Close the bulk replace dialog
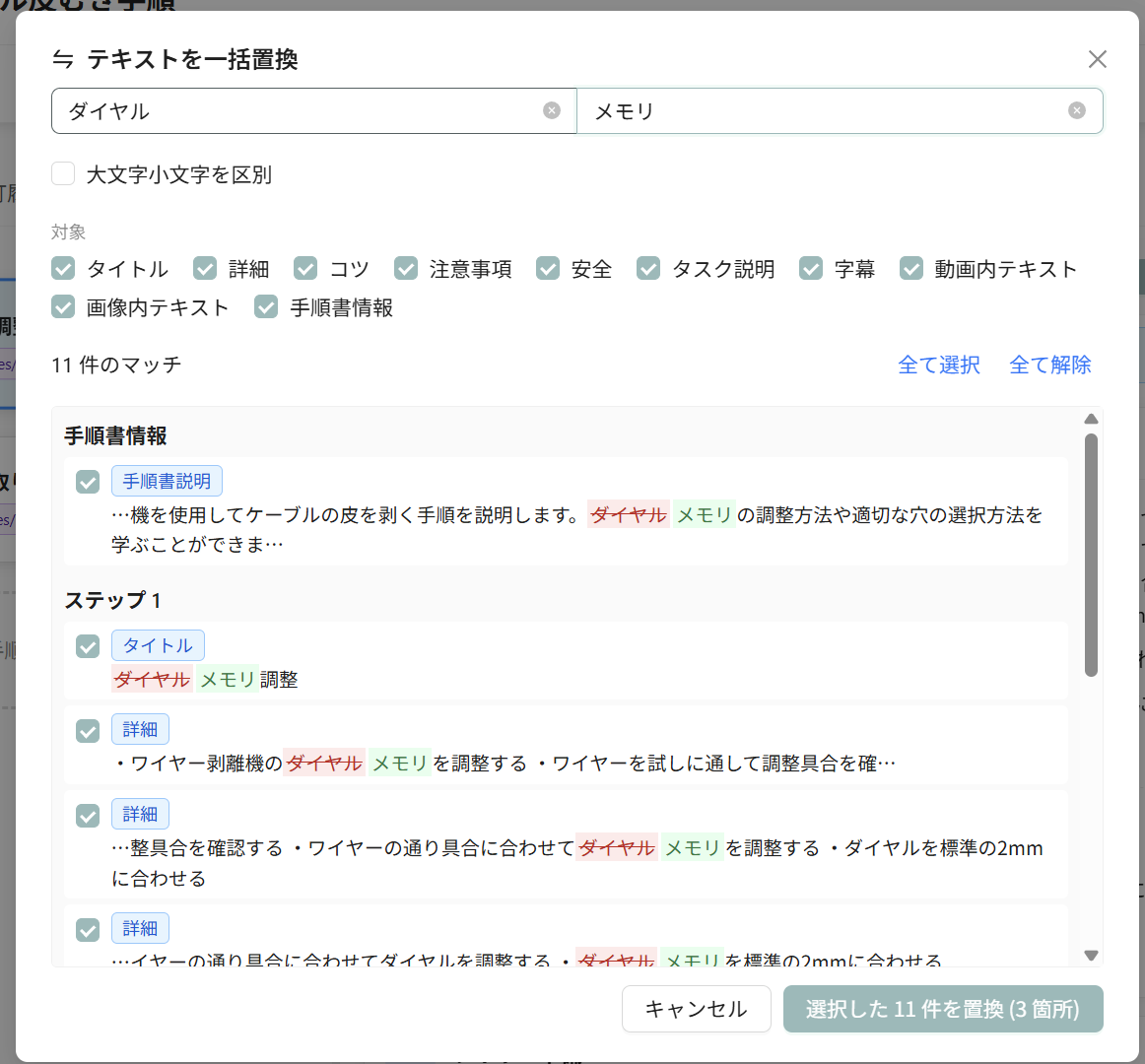Viewport: 1145px width, 1064px height. (x=1097, y=59)
